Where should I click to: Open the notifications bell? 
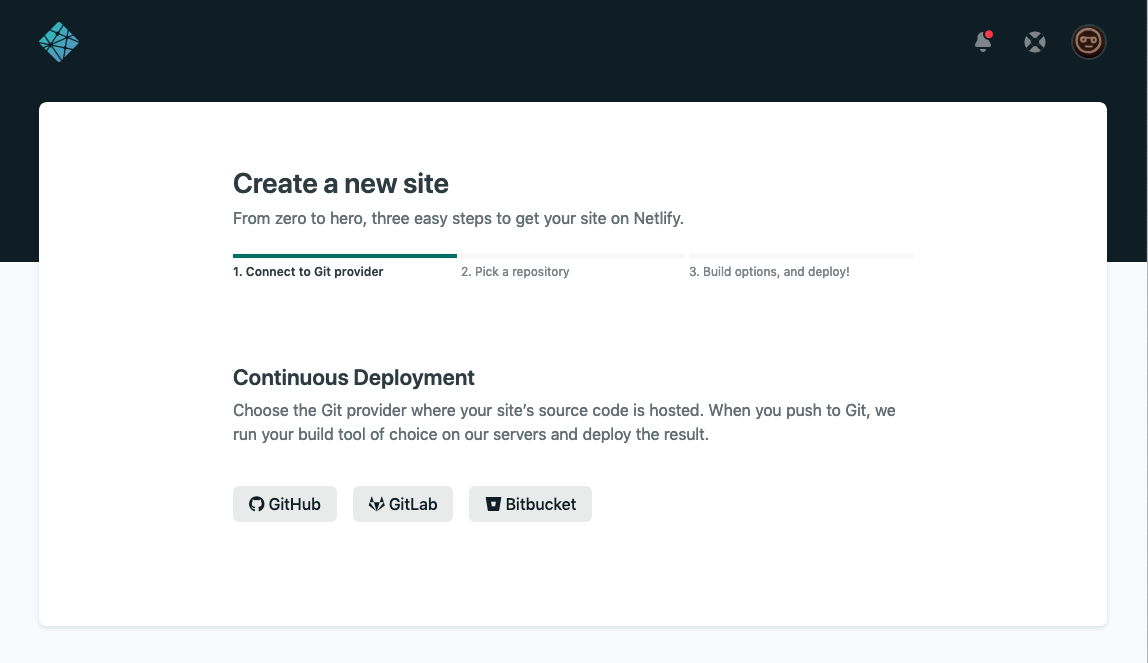tap(983, 42)
